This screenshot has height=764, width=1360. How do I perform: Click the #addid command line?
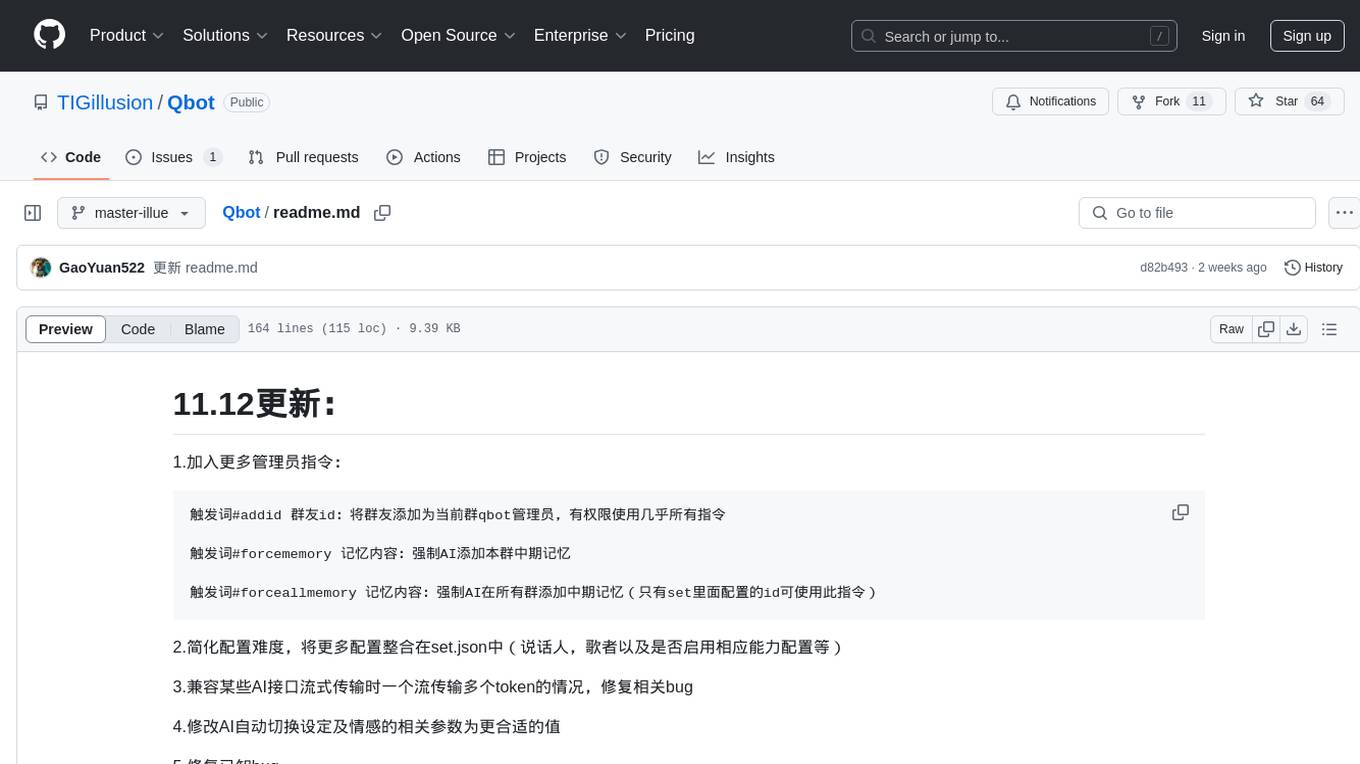coord(458,514)
